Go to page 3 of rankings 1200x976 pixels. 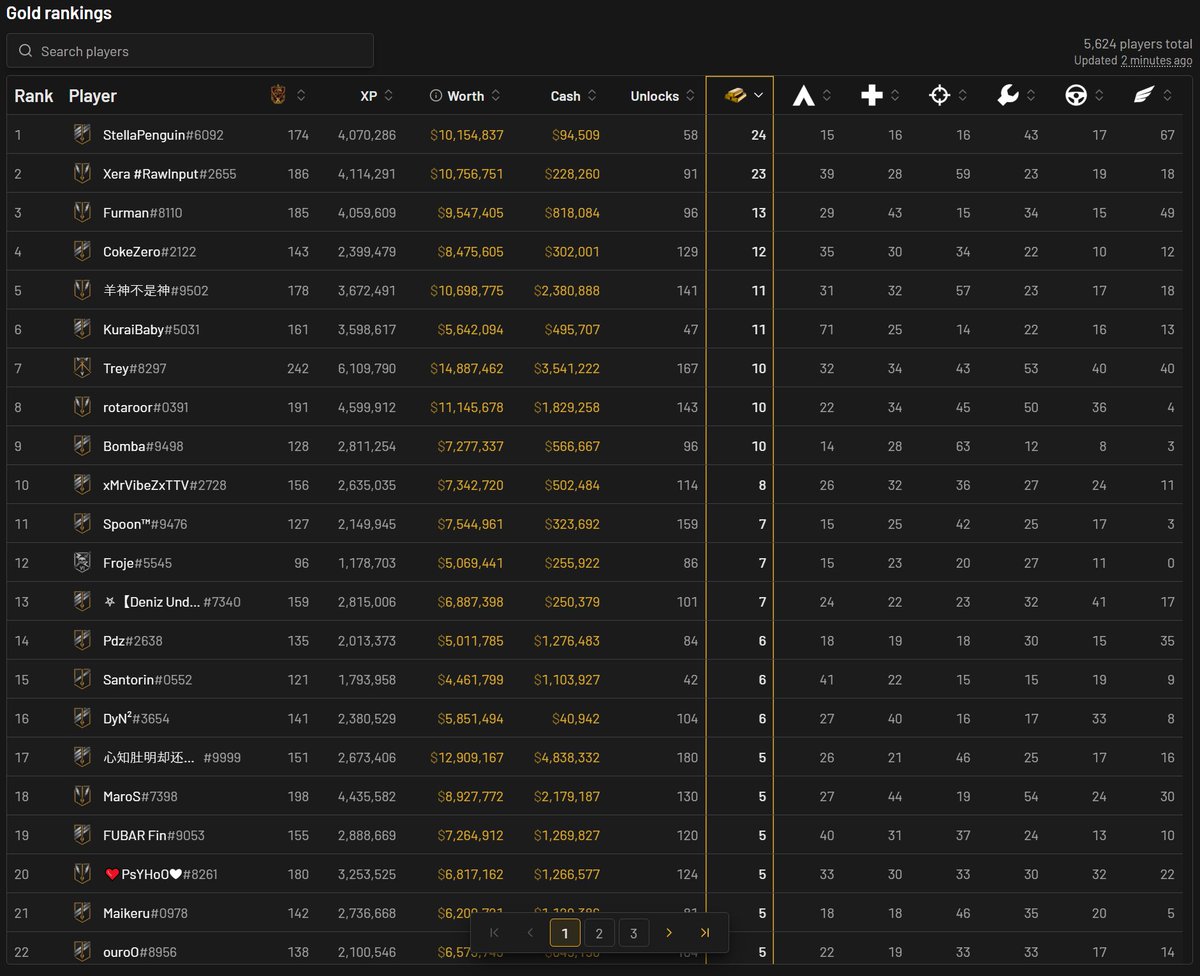(x=633, y=933)
